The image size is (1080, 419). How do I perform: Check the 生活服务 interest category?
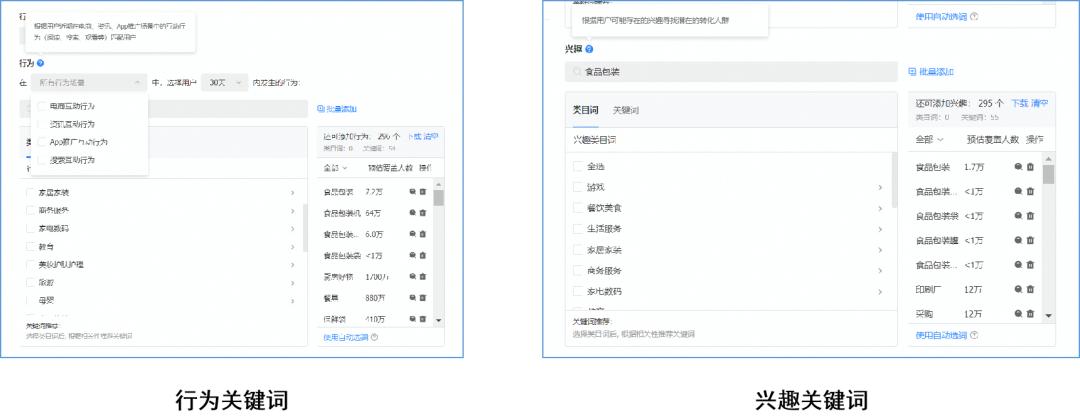click(x=578, y=229)
